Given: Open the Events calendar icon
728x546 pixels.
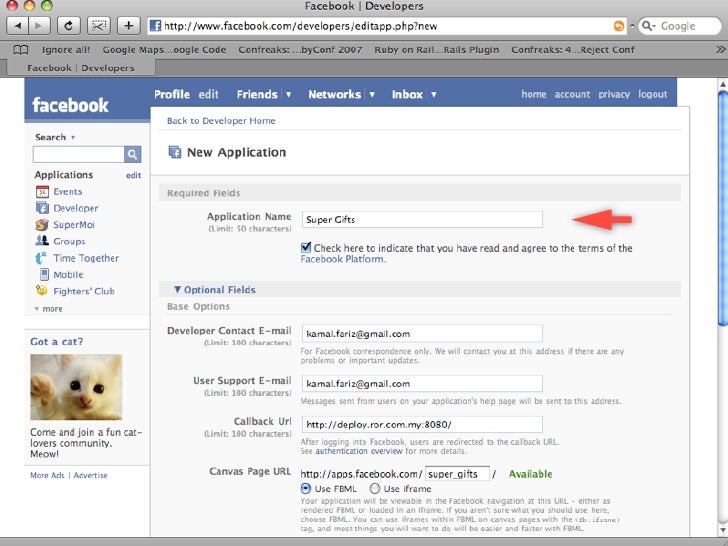Looking at the screenshot, I should click(42, 192).
